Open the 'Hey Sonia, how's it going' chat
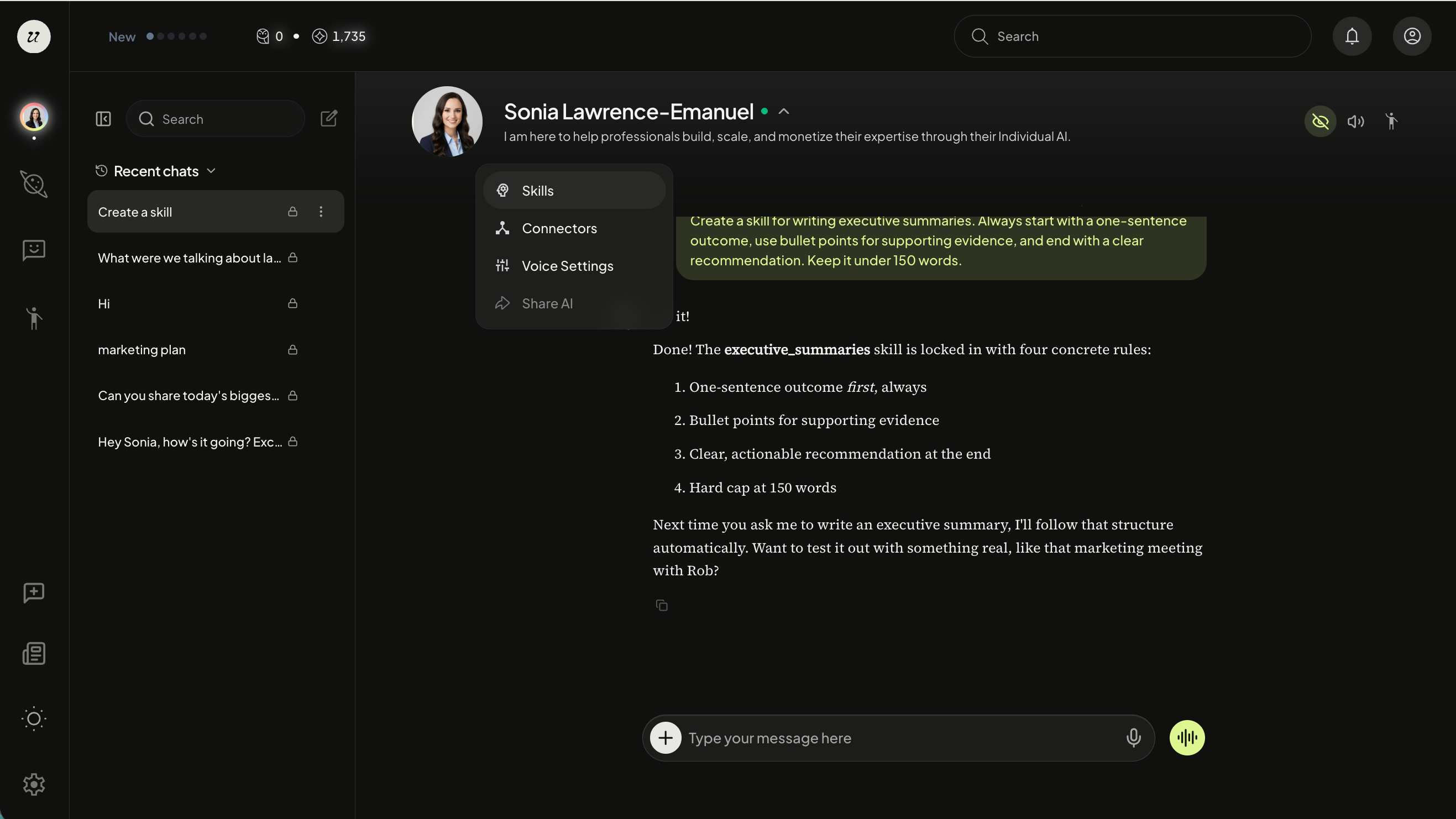Image resolution: width=1456 pixels, height=819 pixels. [216, 442]
